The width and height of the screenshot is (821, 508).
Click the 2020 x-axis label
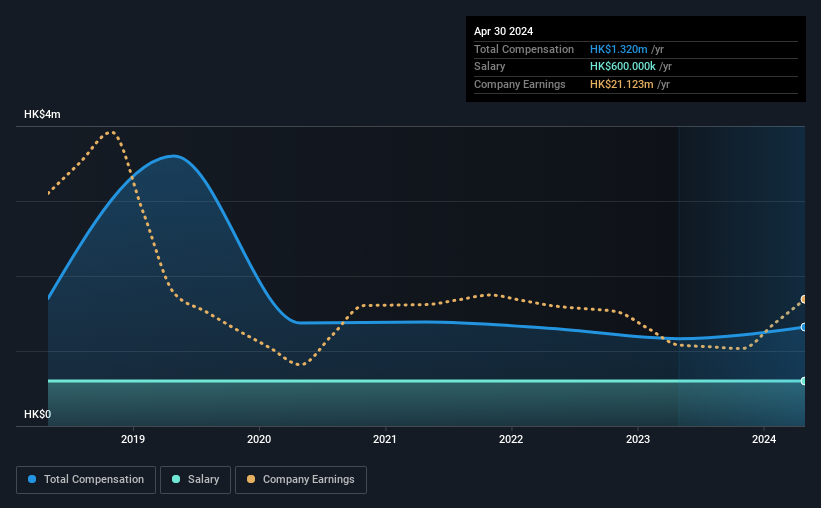pos(259,439)
